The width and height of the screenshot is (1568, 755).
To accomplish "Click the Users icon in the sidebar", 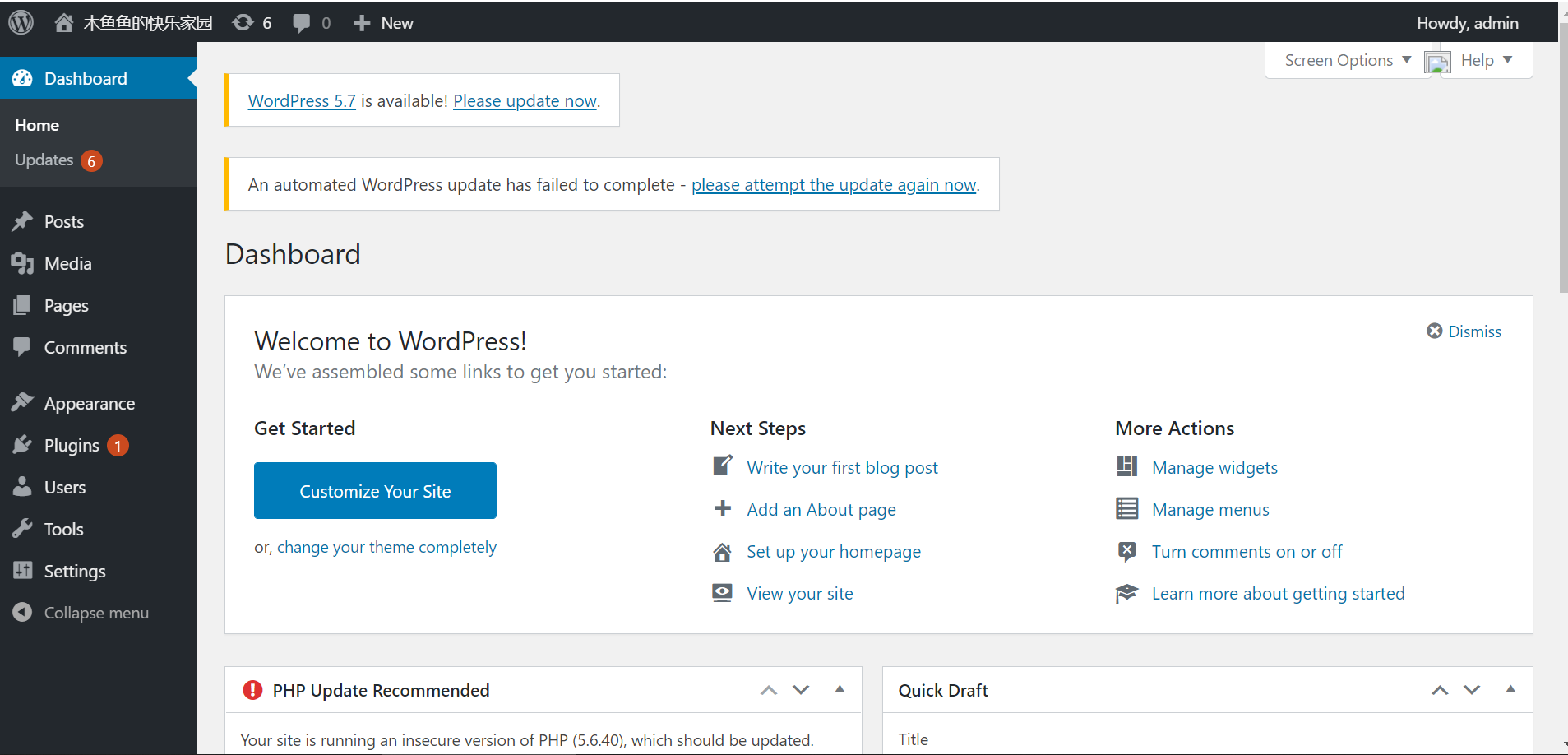I will (23, 487).
